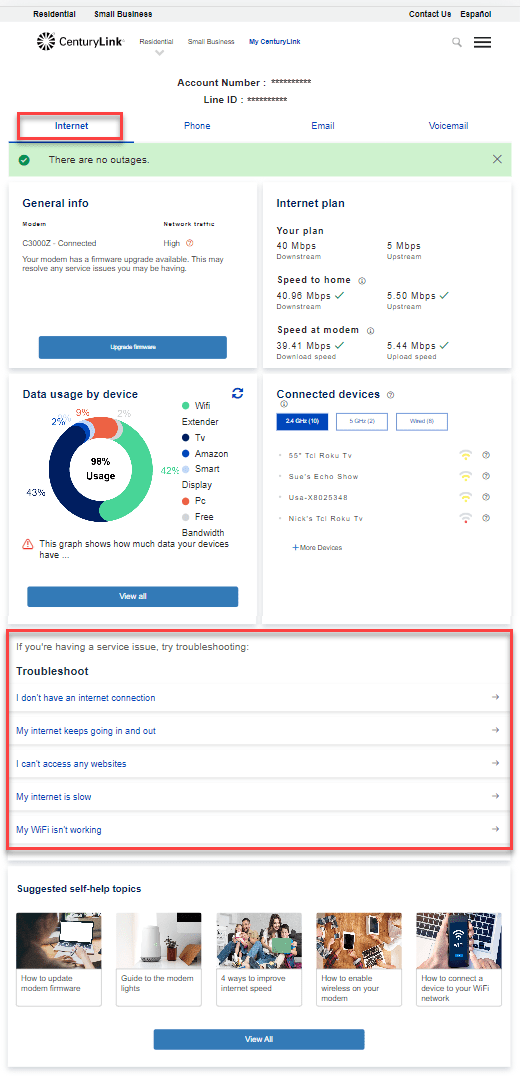Open How to update modem firmware card
This screenshot has width=520, height=1076.
[x=58, y=959]
